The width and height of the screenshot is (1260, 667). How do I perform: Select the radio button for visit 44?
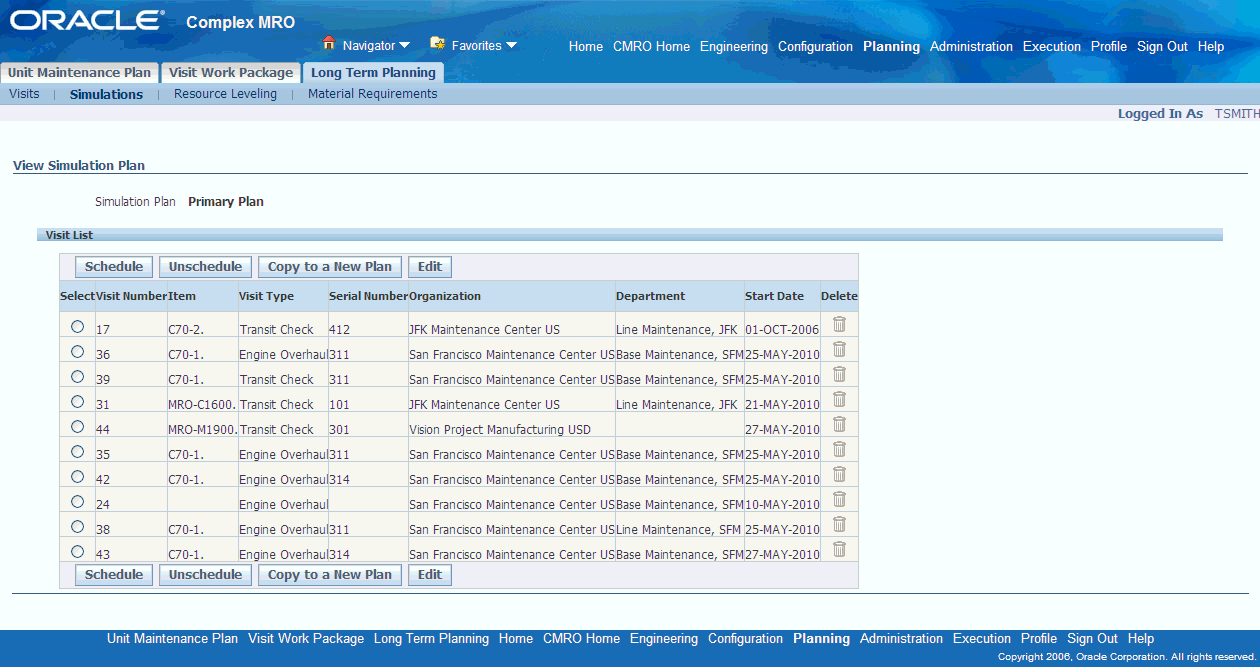coord(77,427)
